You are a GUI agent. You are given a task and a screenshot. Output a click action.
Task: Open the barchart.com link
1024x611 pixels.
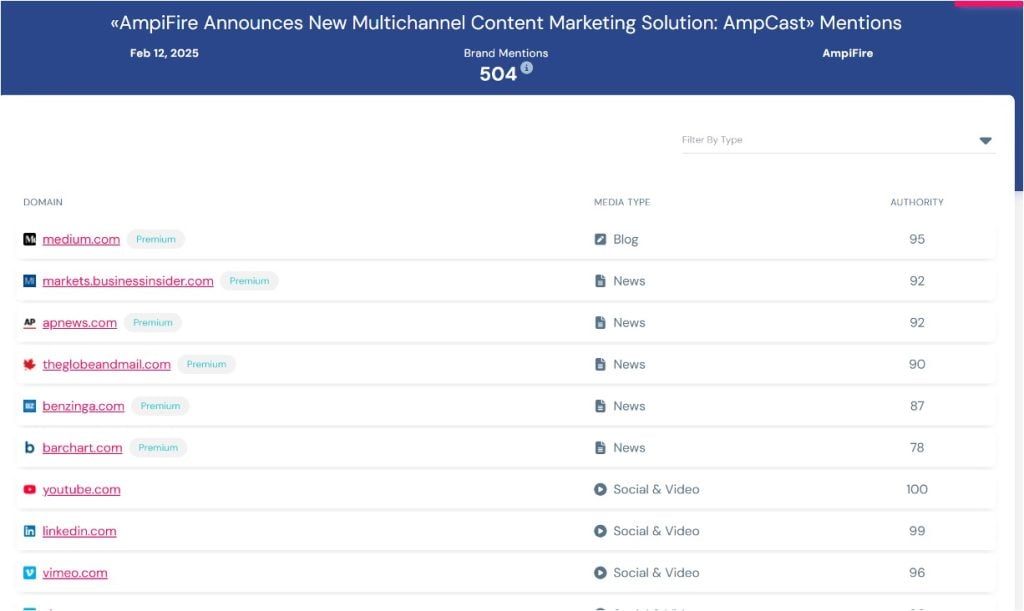[82, 448]
